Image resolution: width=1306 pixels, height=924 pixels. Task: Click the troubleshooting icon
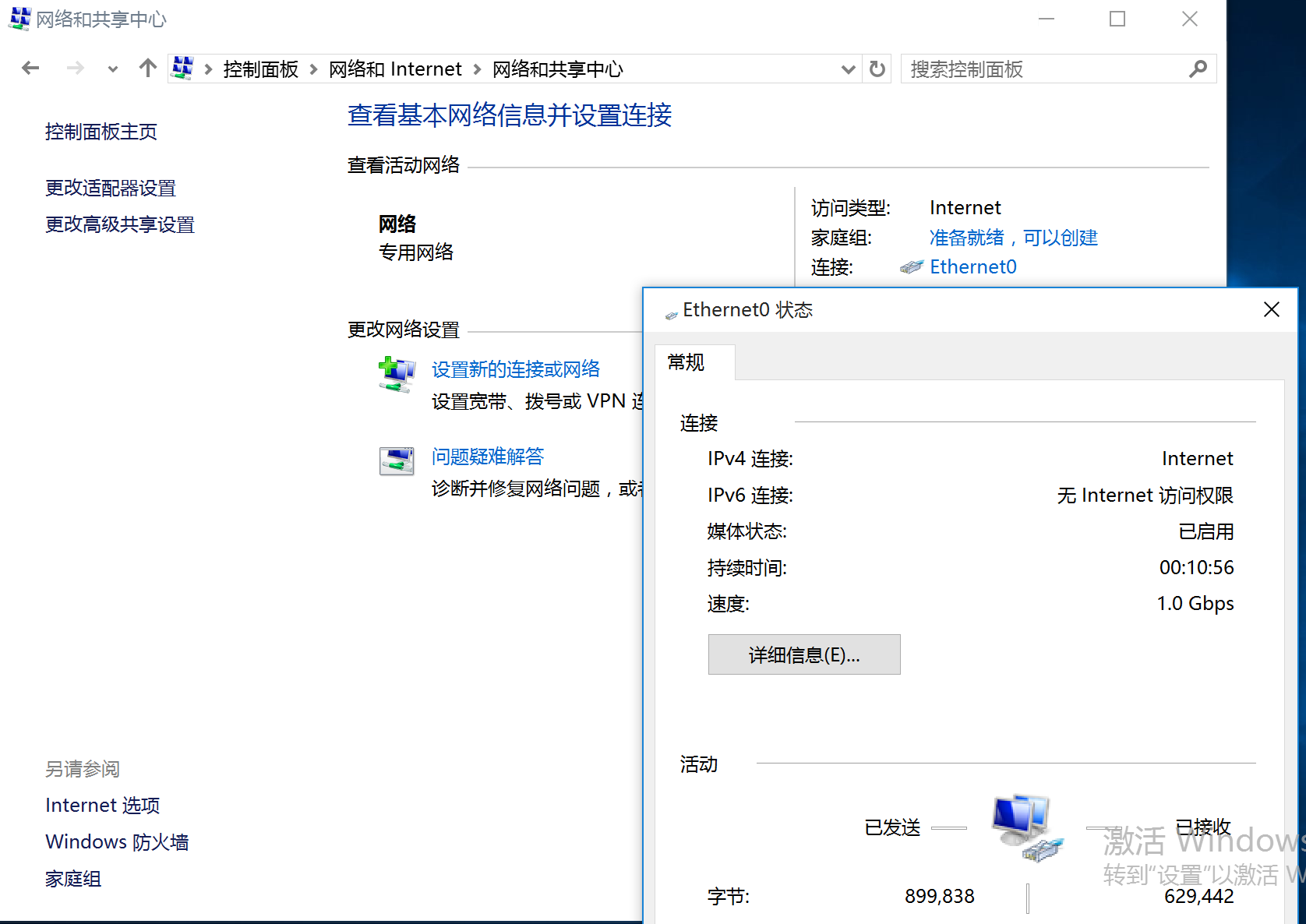[x=397, y=461]
